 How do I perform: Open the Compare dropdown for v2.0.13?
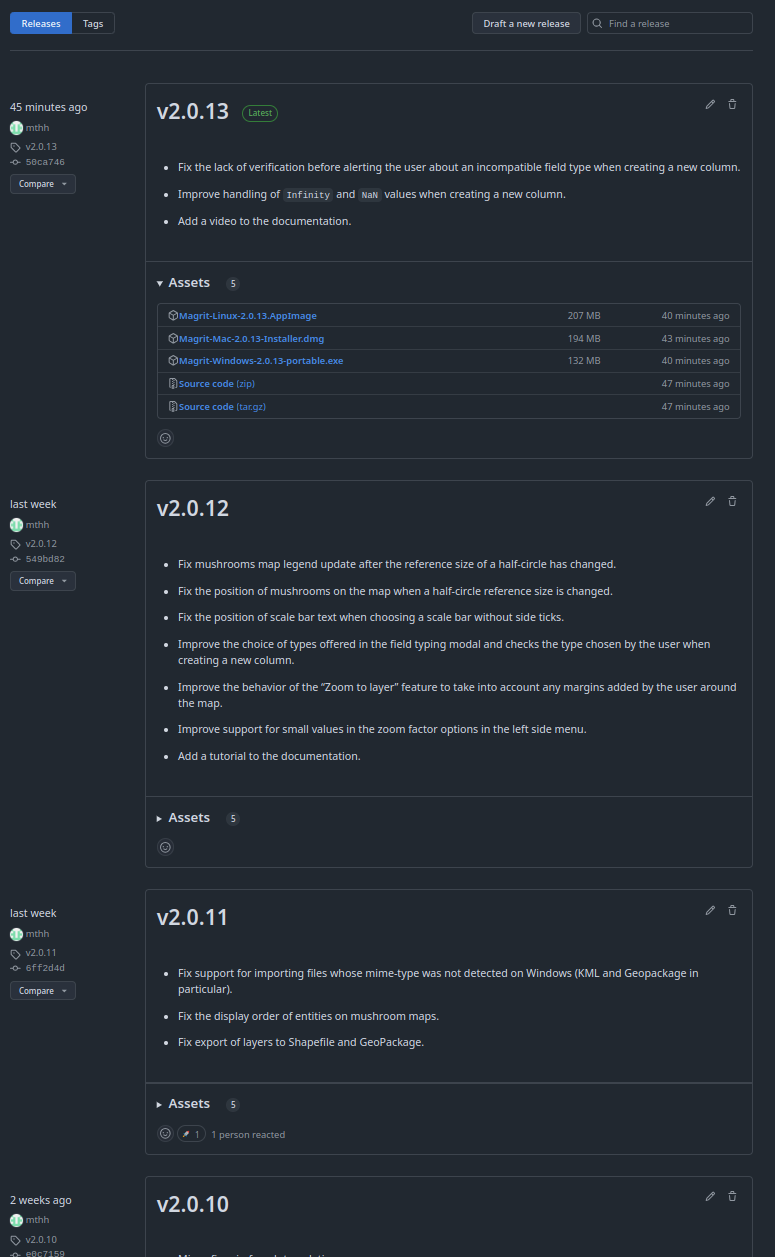pyautogui.click(x=43, y=184)
